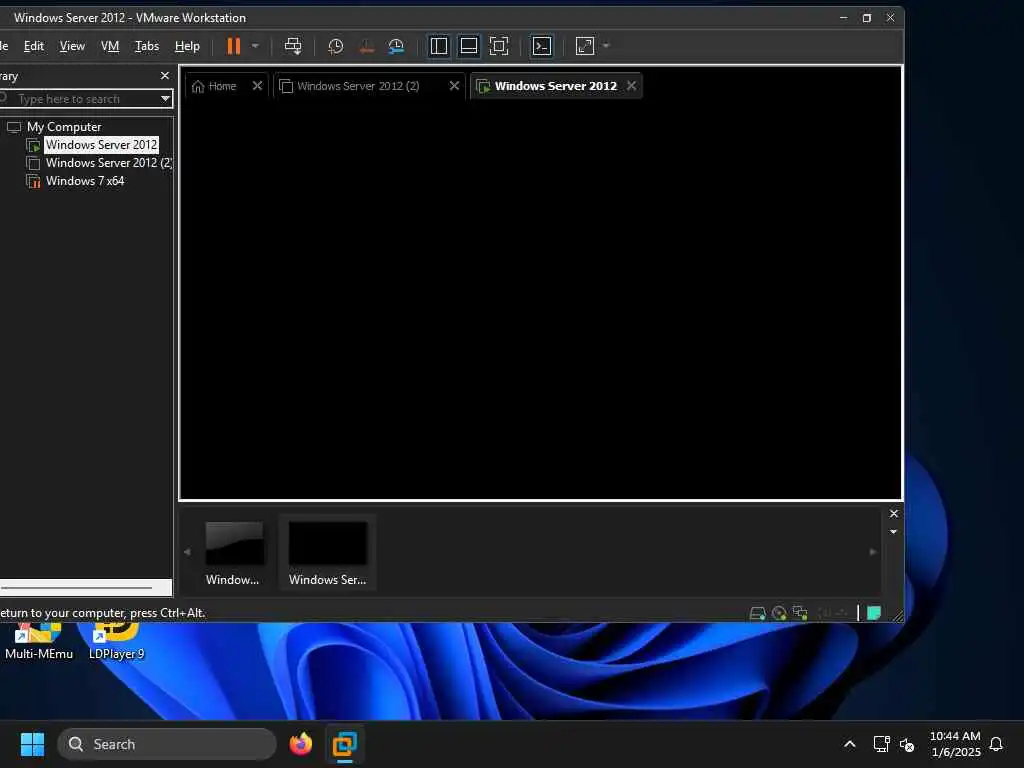Click the taskbar Search box
Viewport: 1024px width, 768px height.
click(167, 744)
